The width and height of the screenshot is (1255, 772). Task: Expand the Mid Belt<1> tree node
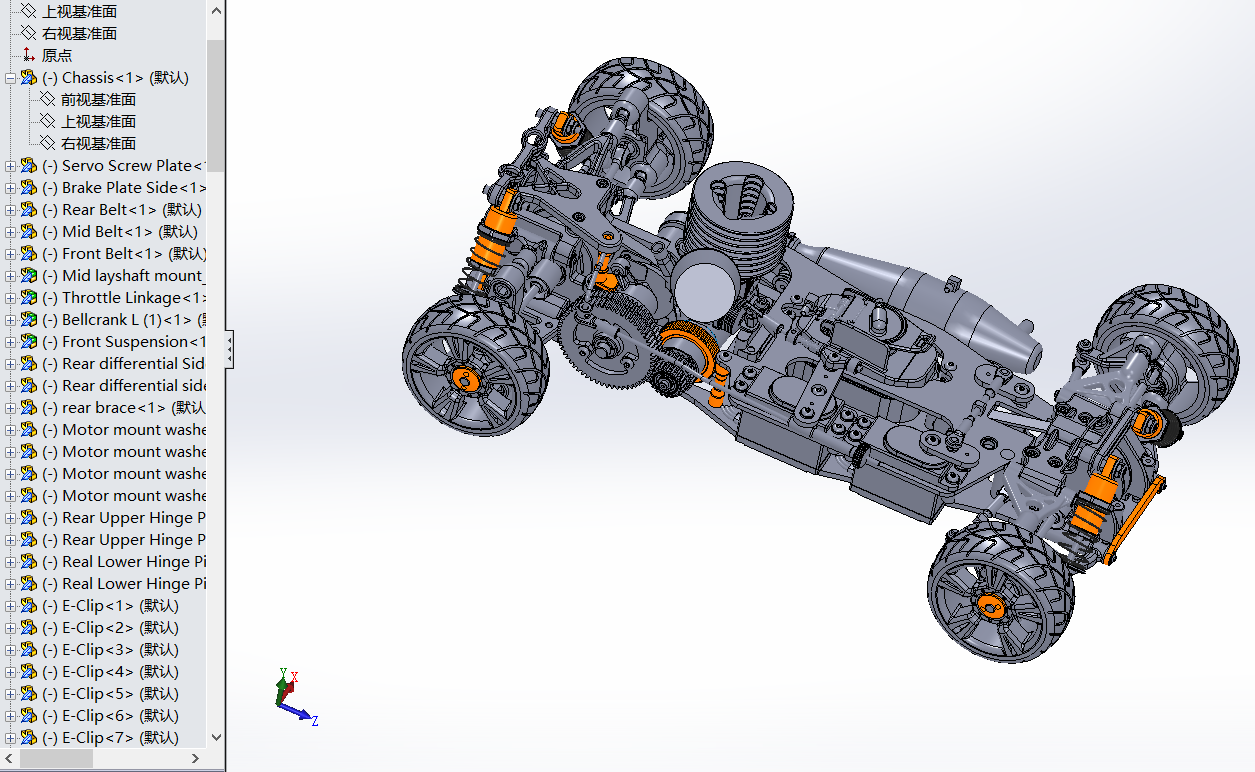(x=9, y=231)
